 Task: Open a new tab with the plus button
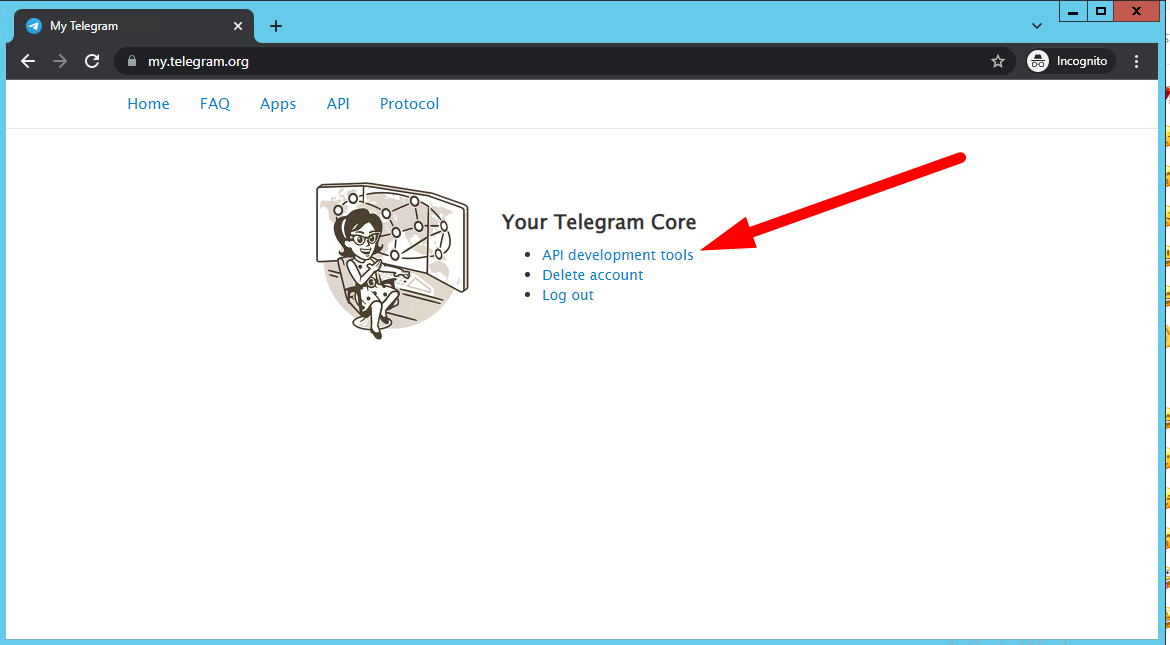(276, 26)
